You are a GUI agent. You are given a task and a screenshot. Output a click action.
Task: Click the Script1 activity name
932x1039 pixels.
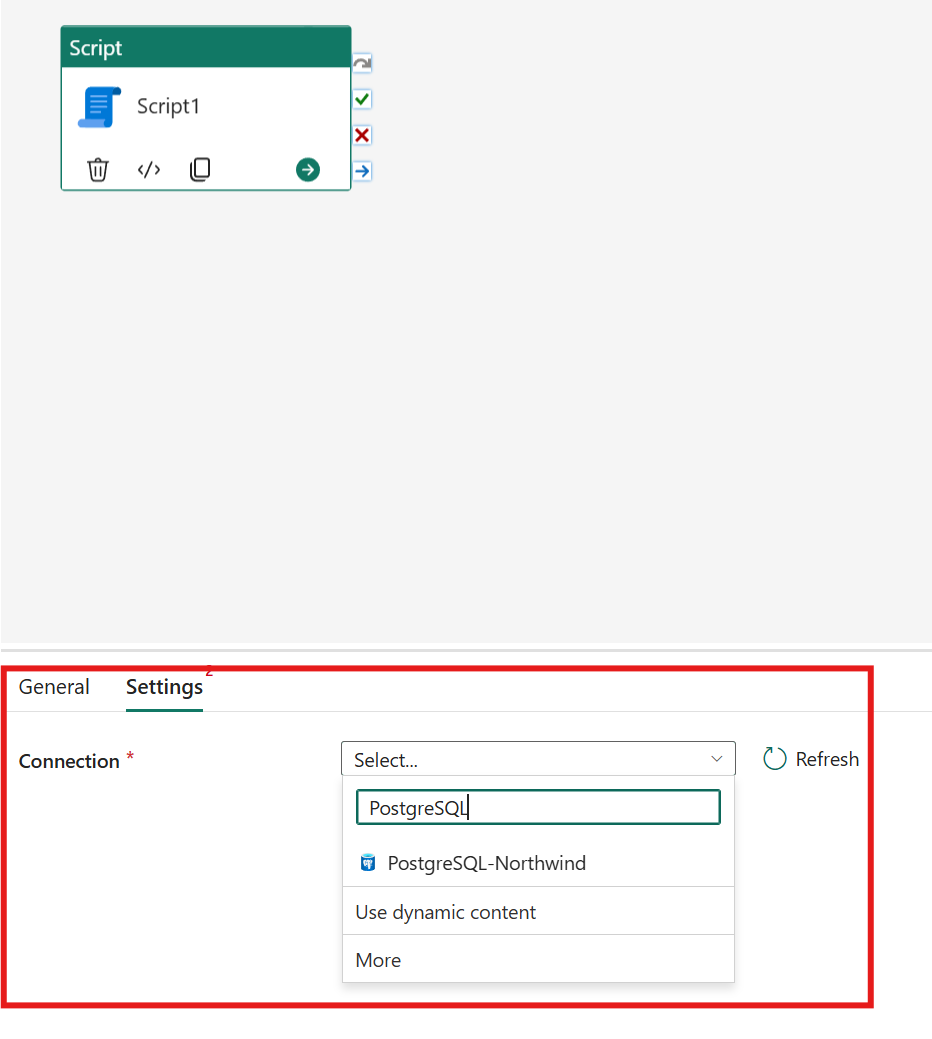168,107
